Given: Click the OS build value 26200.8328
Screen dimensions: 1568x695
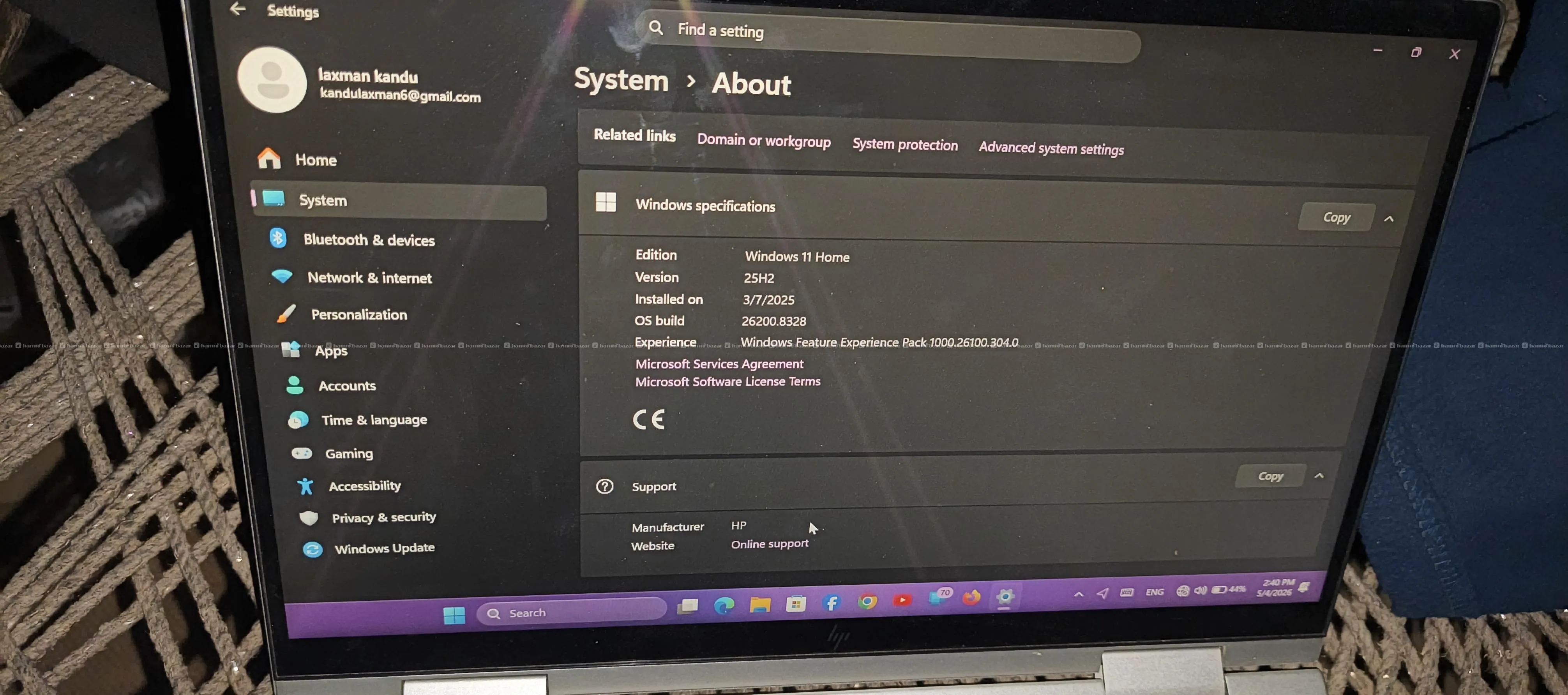Looking at the screenshot, I should 773,321.
